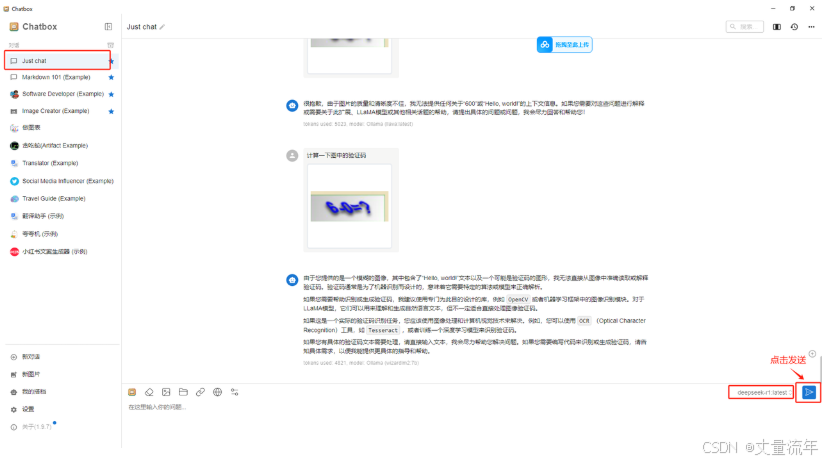The width and height of the screenshot is (830, 463).
Task: Open Social Media Influencer (Example) chat
Action: pyautogui.click(x=68, y=181)
